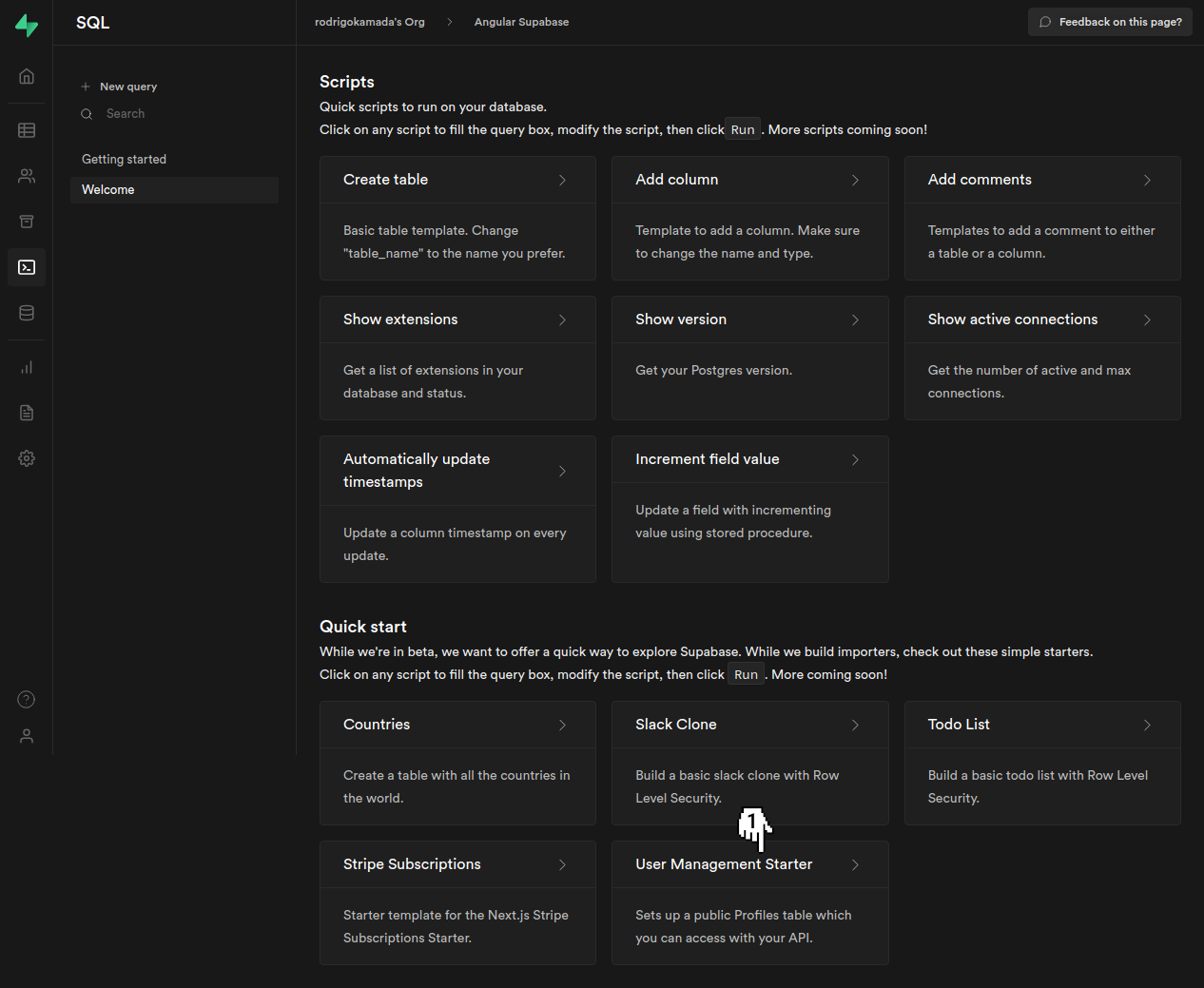Expand the Show version script chevron
The width and height of the screenshot is (1204, 988).
(855, 320)
